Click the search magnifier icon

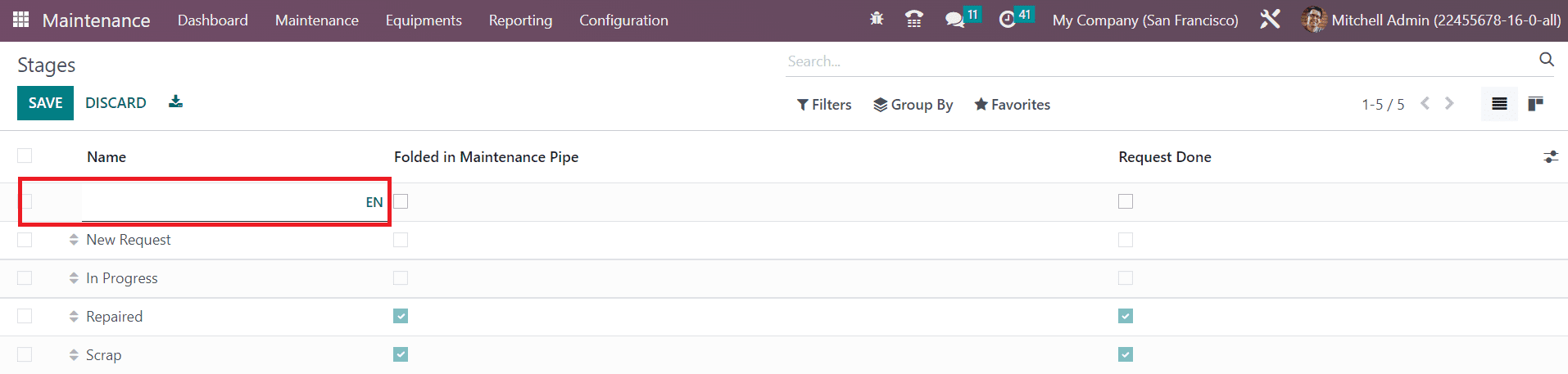(1547, 59)
